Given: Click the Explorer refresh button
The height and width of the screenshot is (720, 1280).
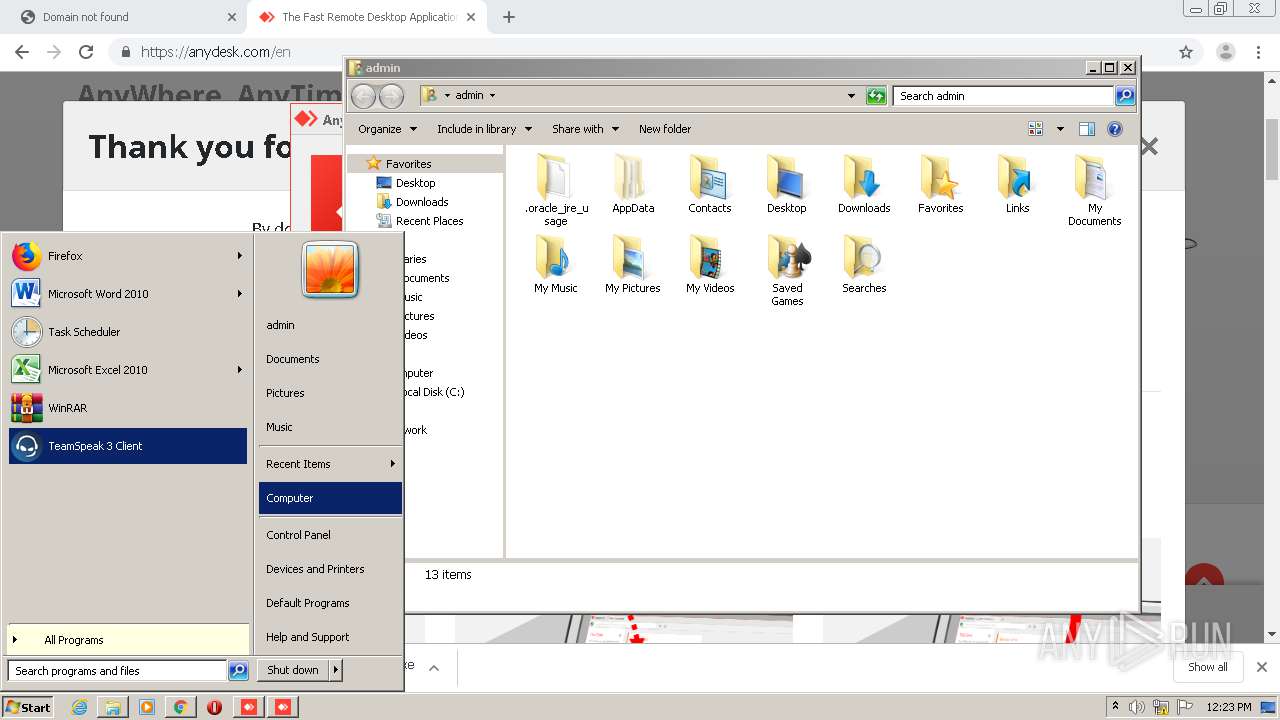Looking at the screenshot, I should 876,96.
